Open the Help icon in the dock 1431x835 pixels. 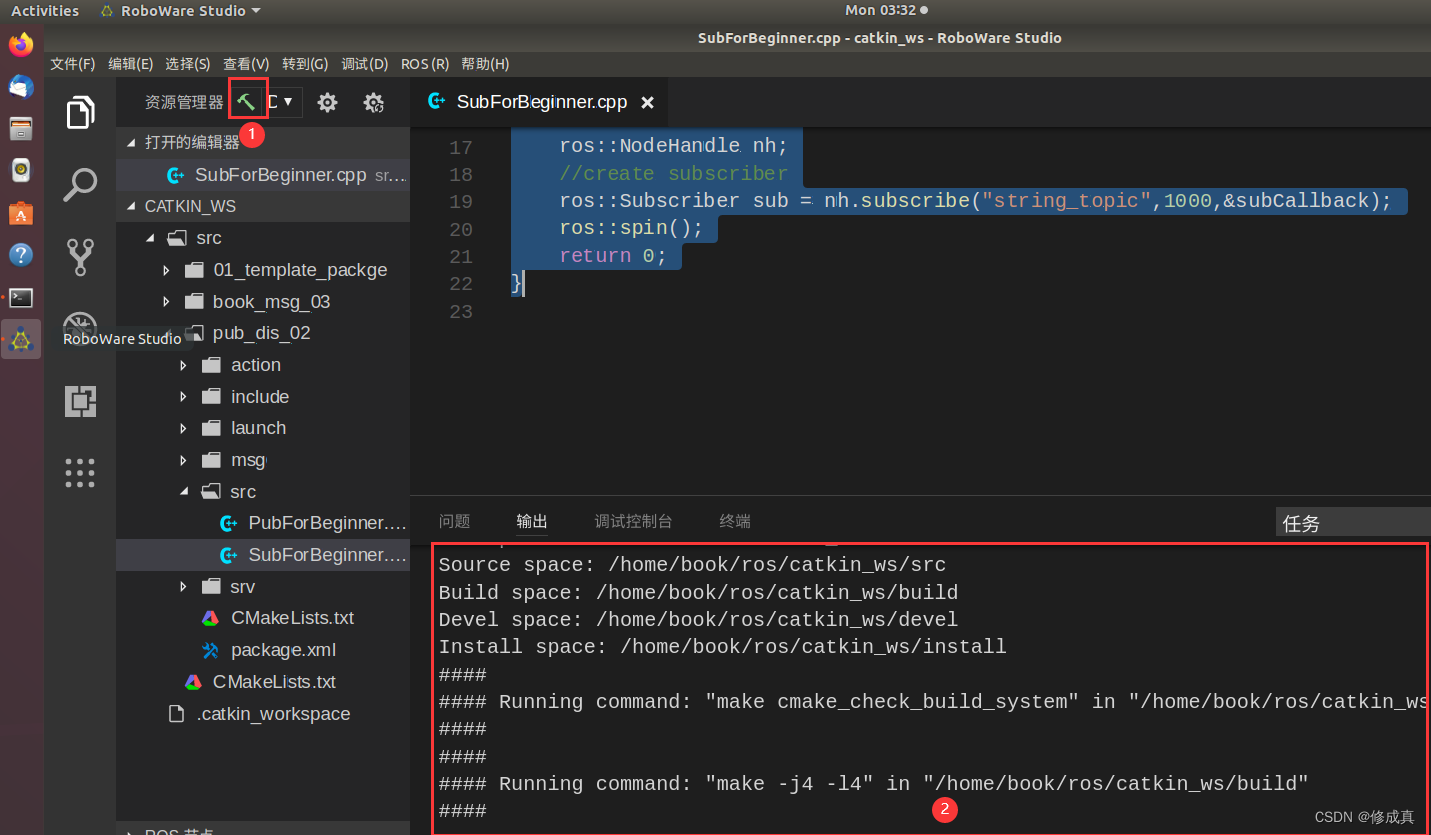tap(21, 255)
